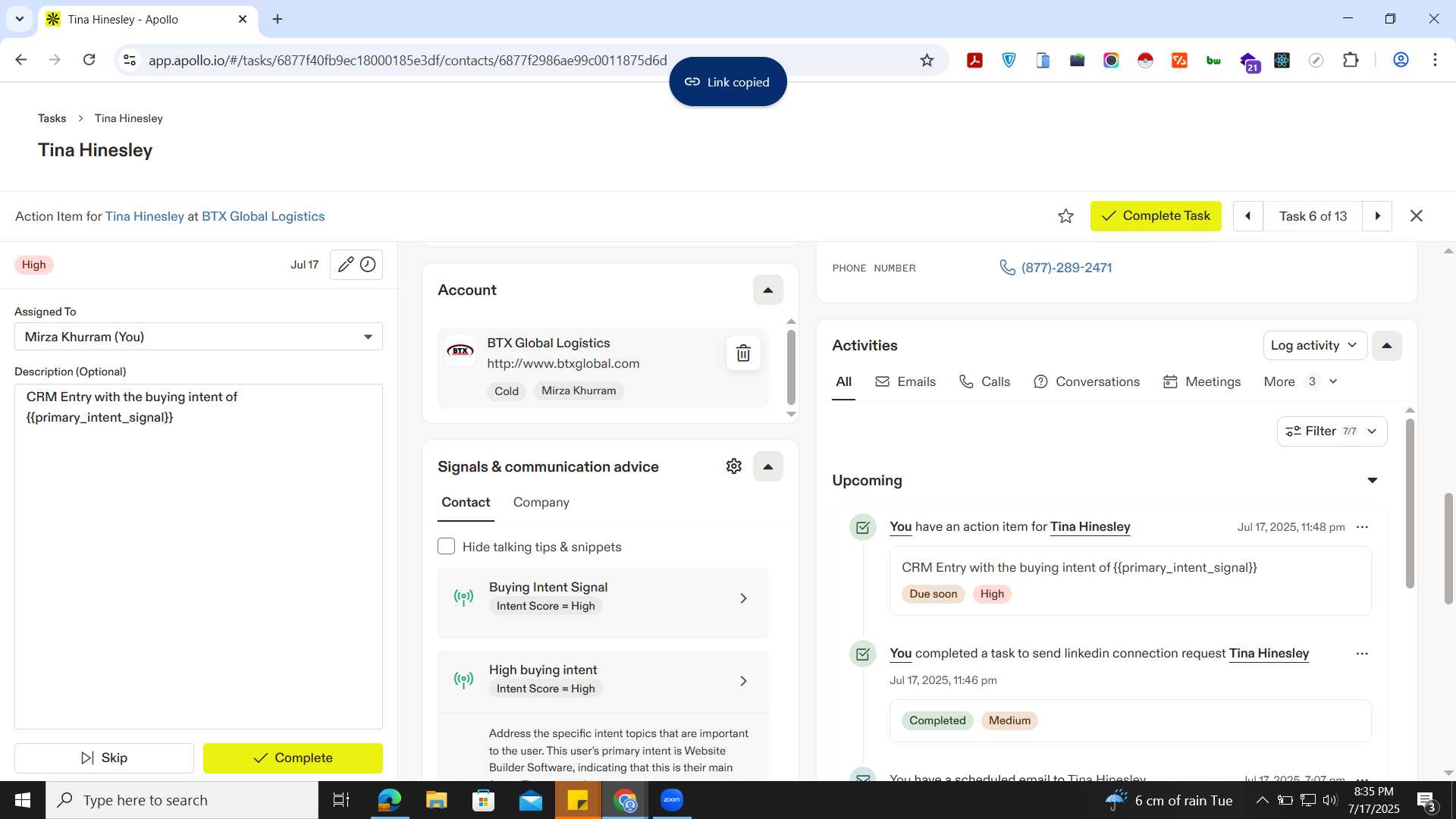
Task: Click Tina Hinesley in upcoming action item
Action: pyautogui.click(x=1090, y=527)
